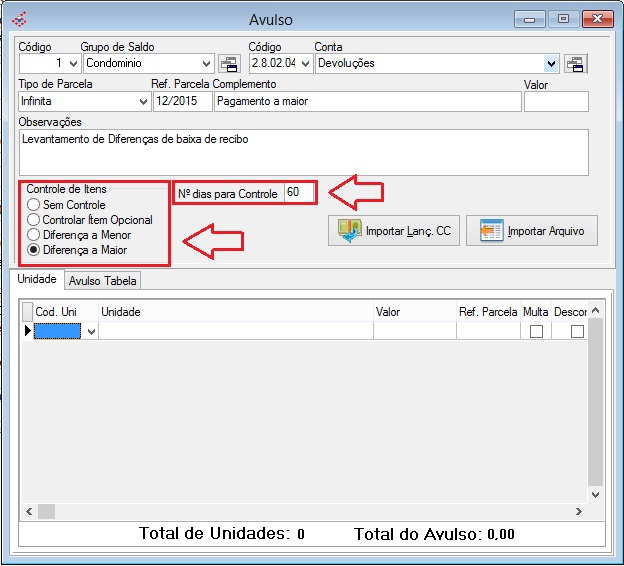Screen dimensions: 624x566
Task: Open the Cod. Uni cell dropdown
Action: [92, 332]
